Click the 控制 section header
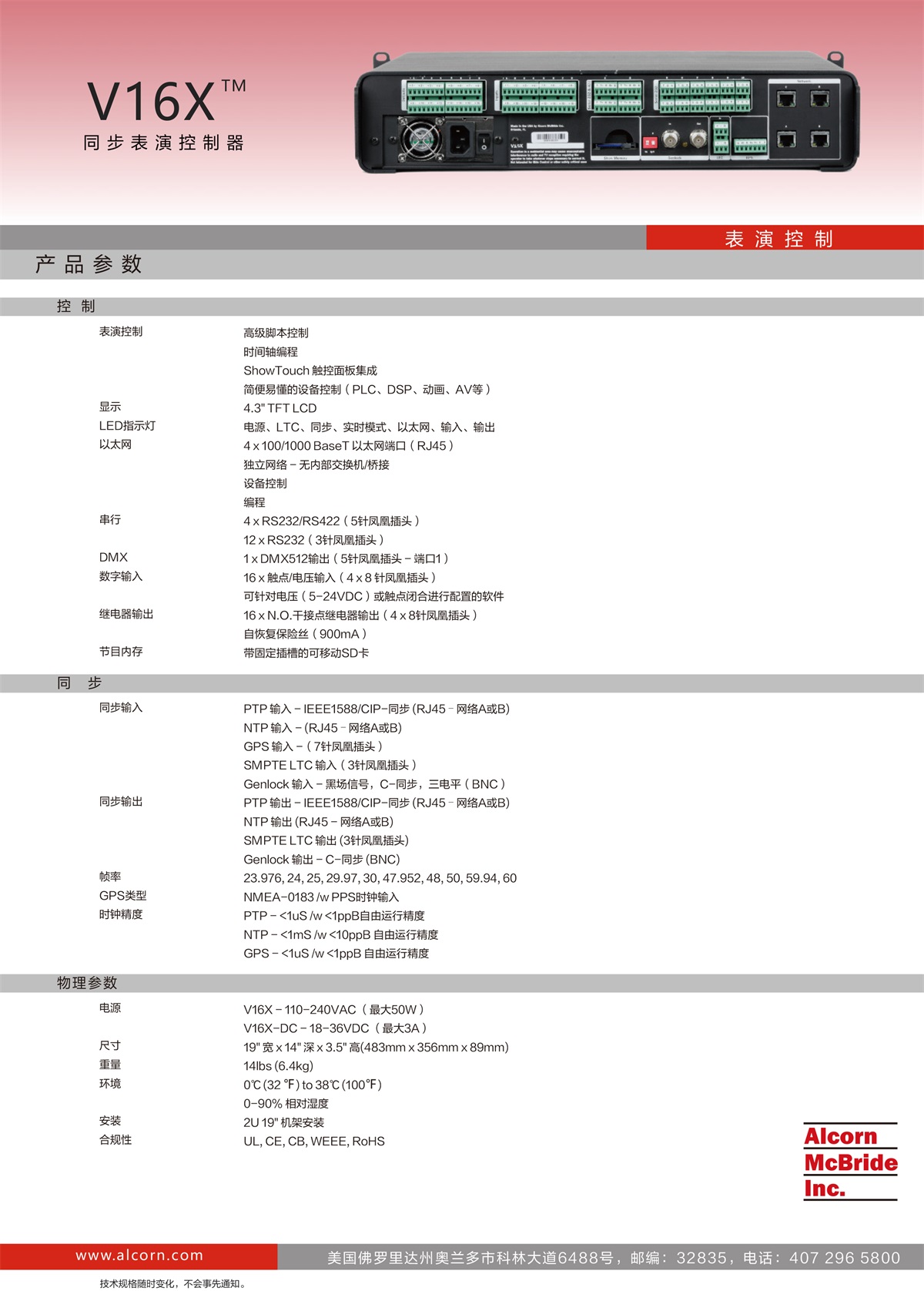This screenshot has height=1291, width=924. coord(76,307)
